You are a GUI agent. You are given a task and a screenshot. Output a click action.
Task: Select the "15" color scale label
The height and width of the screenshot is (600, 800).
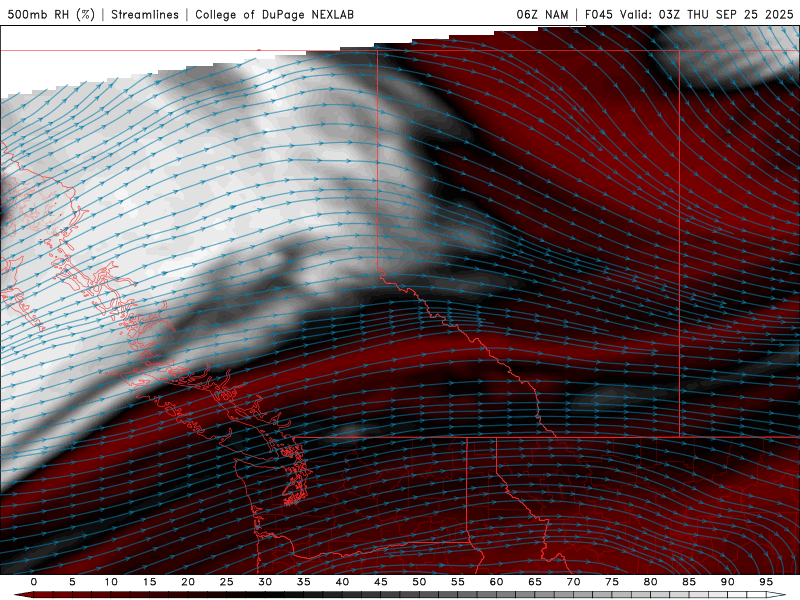[149, 582]
